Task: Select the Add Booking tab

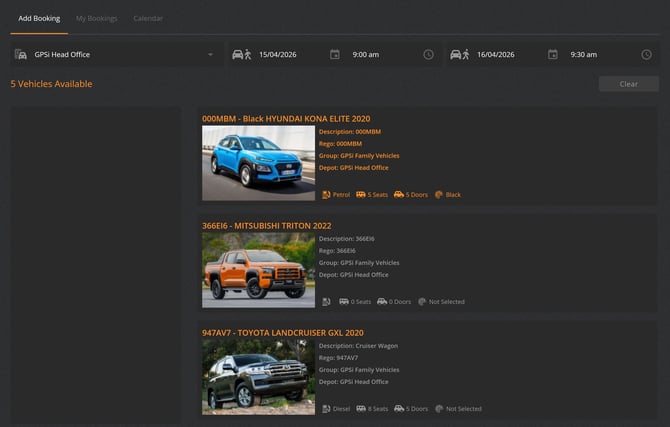Action: (x=39, y=18)
